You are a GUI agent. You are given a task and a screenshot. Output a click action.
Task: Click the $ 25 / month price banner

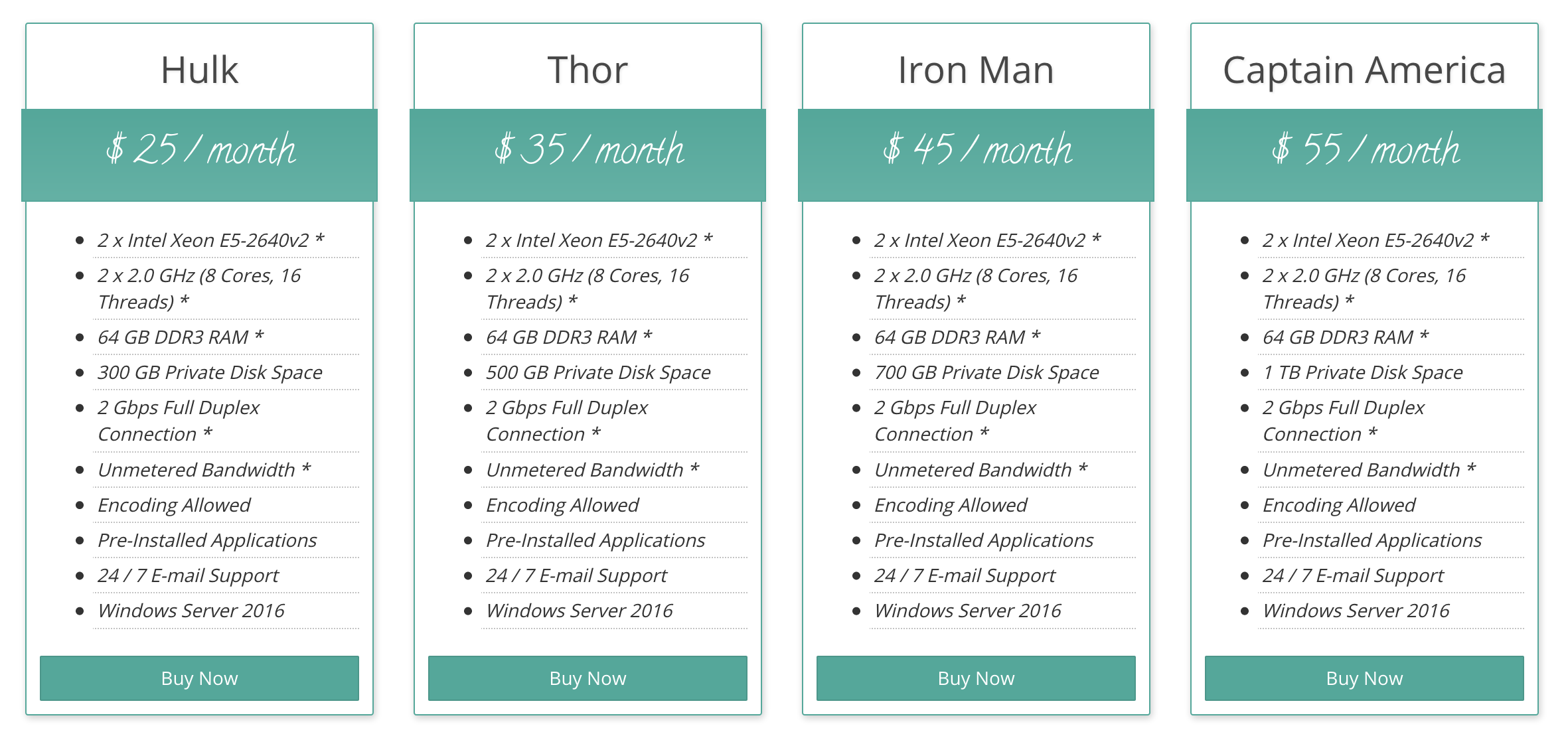(199, 150)
